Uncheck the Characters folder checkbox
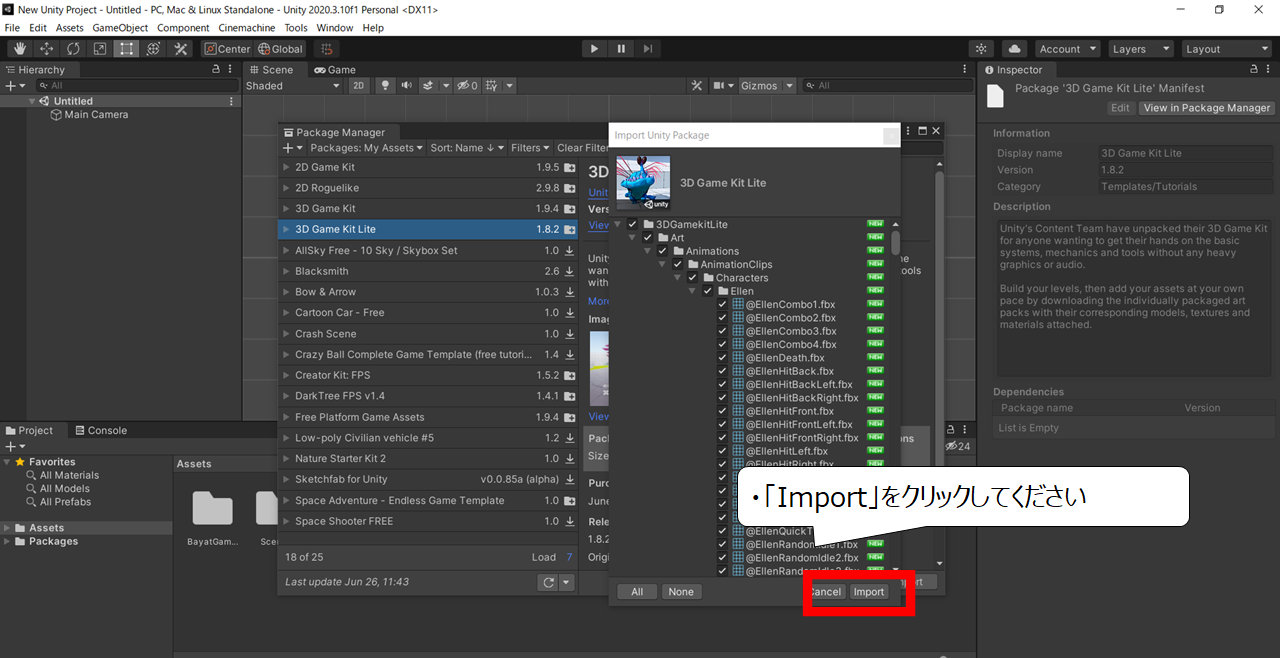Viewport: 1280px width, 658px height. point(693,278)
